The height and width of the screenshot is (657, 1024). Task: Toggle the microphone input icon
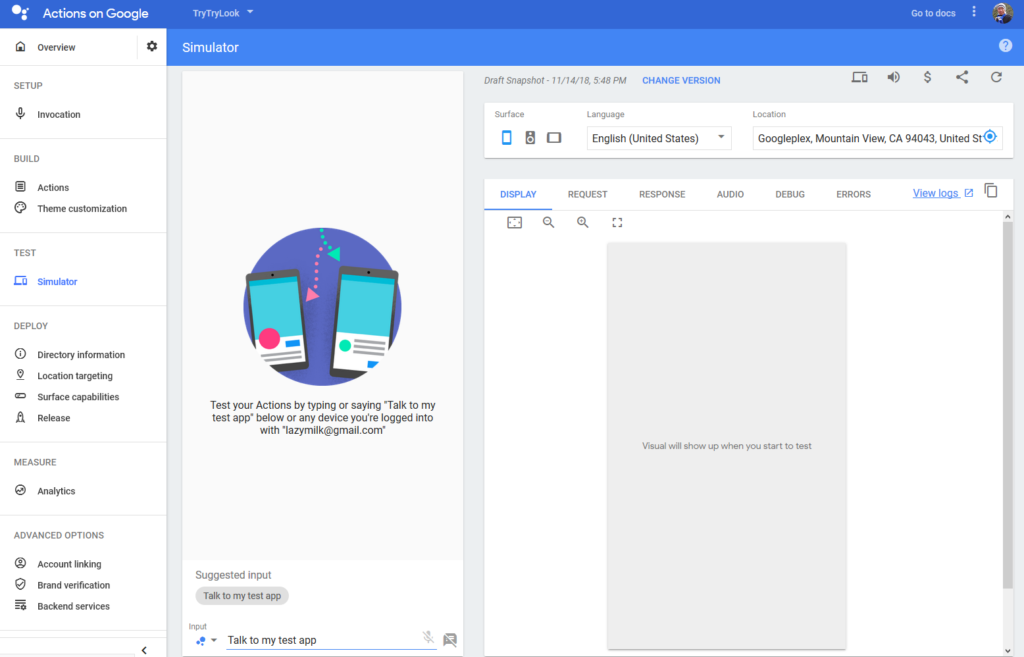[428, 637]
